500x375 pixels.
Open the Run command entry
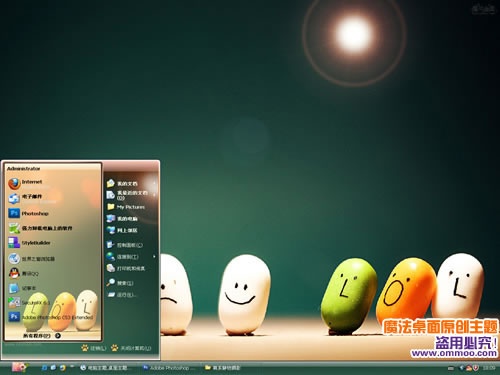(x=122, y=295)
